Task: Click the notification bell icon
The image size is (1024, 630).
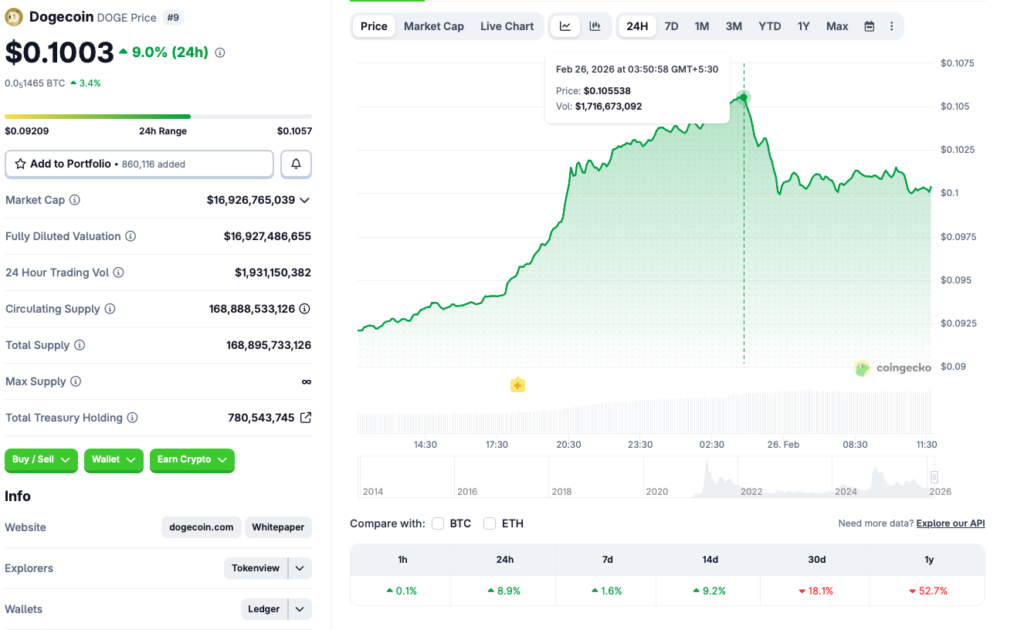Action: 295,163
